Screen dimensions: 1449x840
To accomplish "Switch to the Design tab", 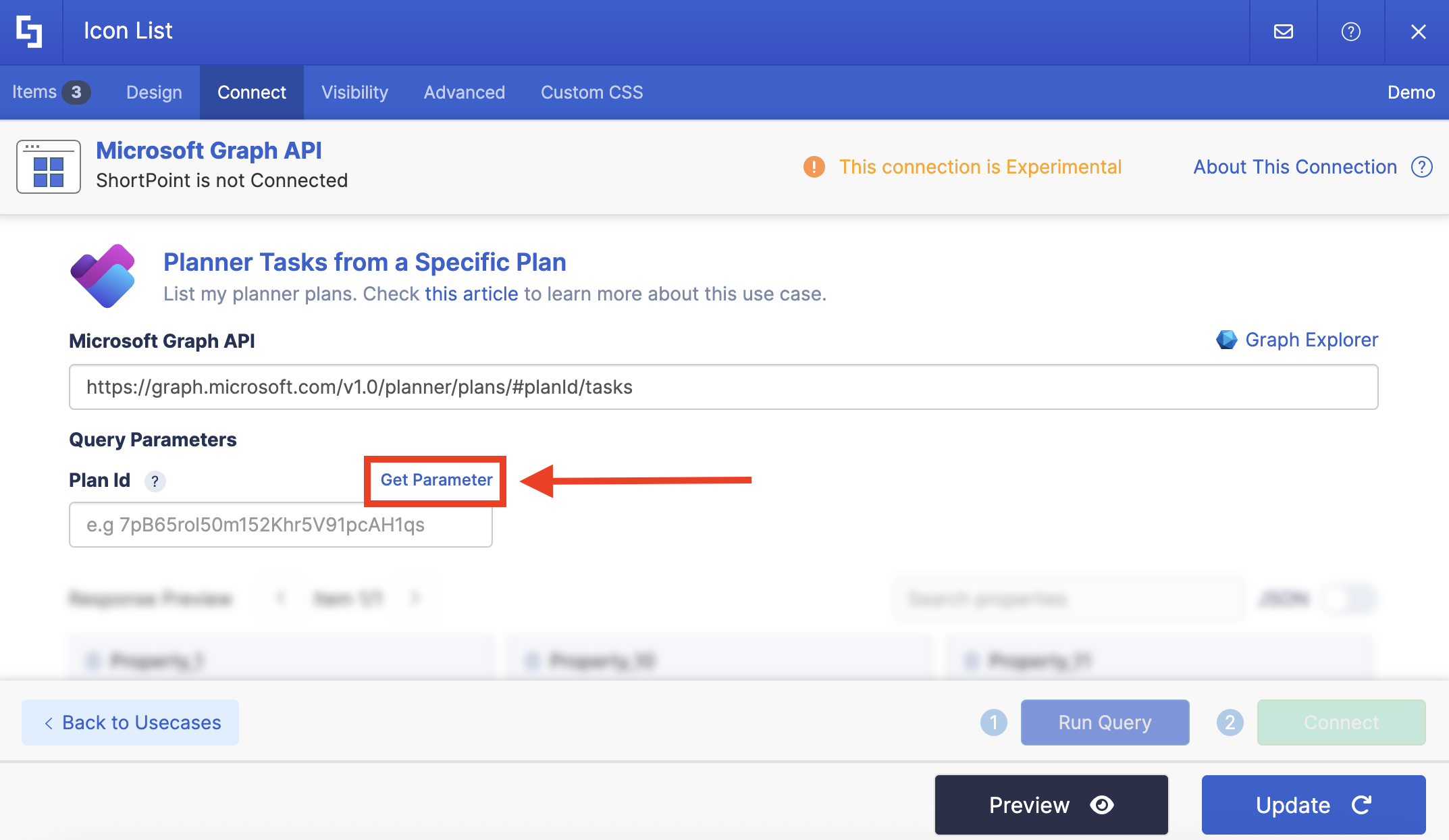I will [154, 93].
